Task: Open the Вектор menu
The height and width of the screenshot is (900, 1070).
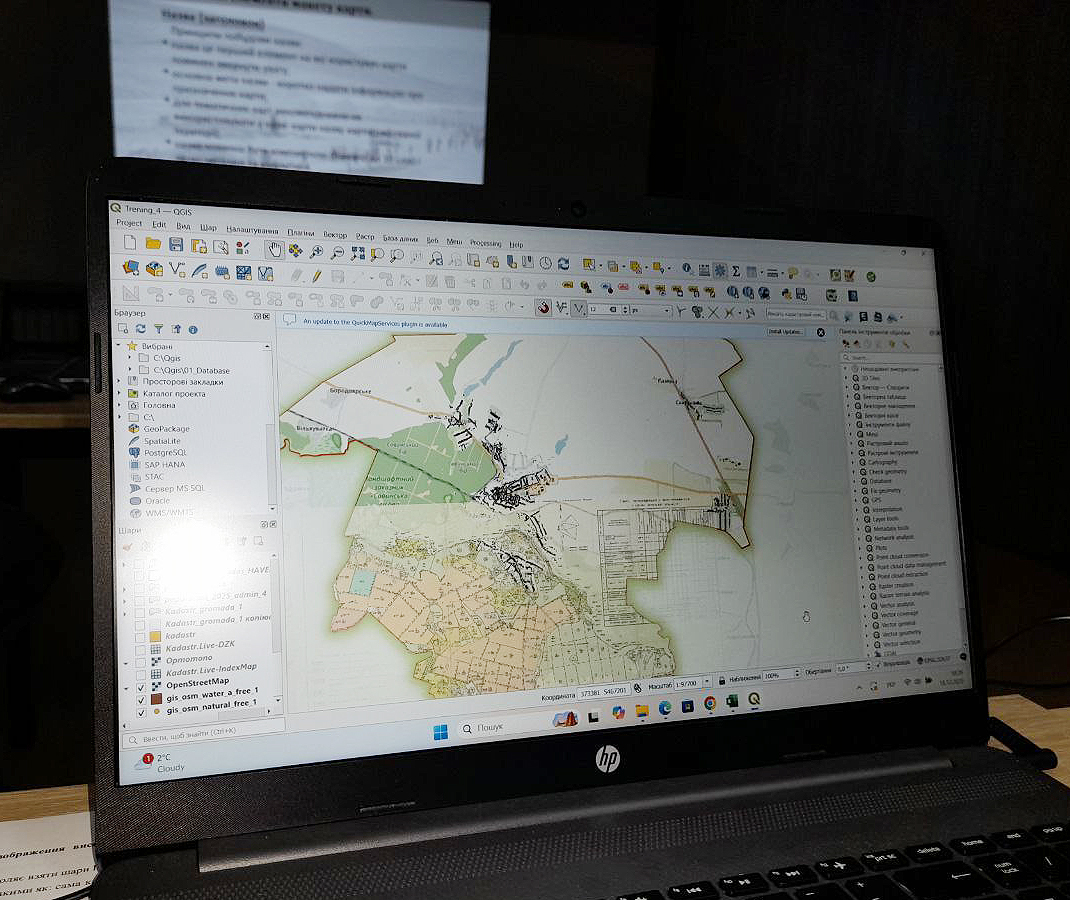Action: [335, 233]
